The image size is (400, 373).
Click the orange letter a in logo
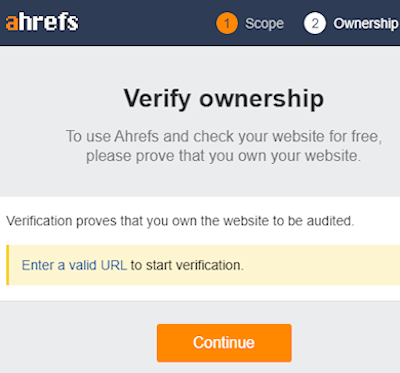pos(11,24)
